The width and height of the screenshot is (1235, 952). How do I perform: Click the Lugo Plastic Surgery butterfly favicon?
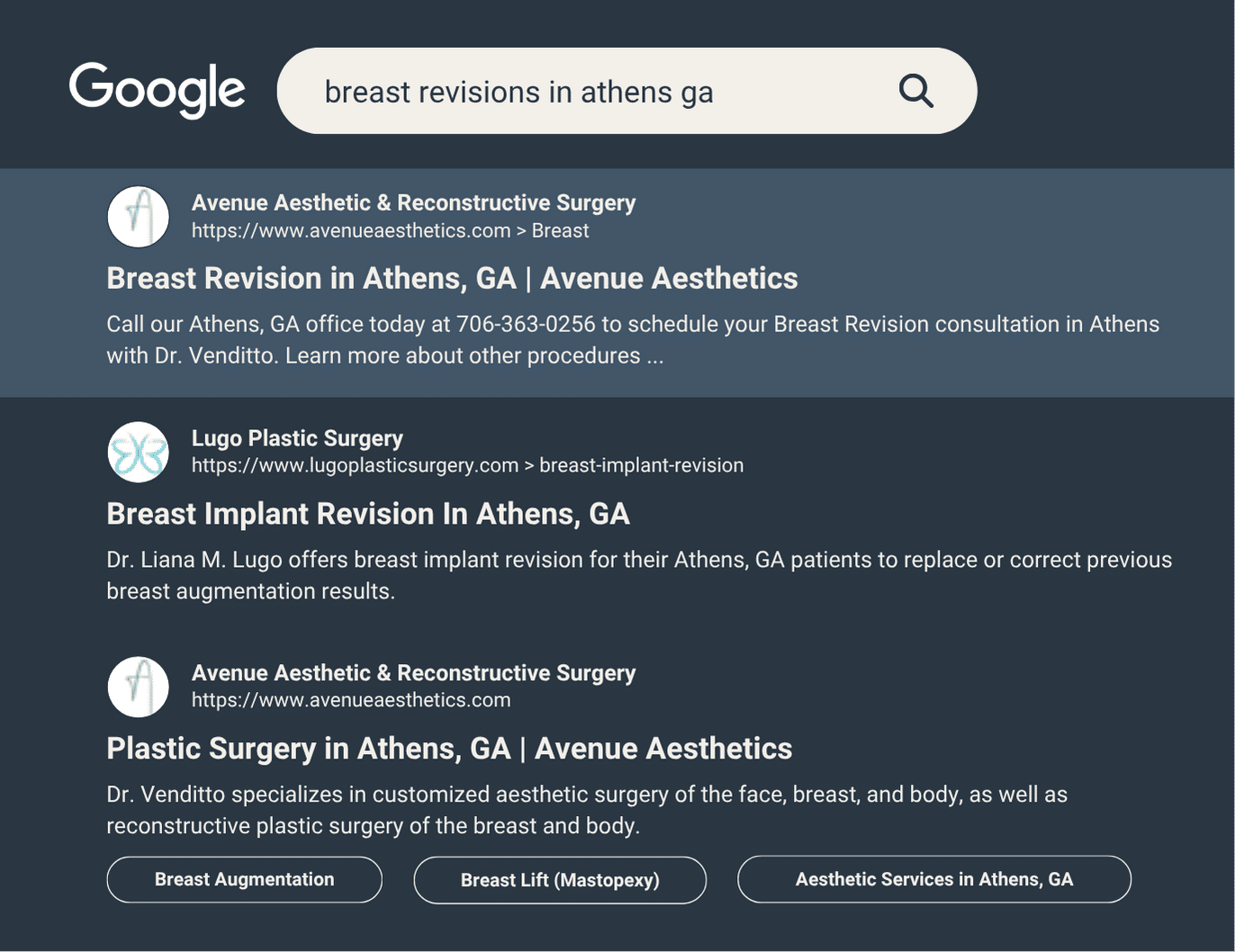click(x=138, y=452)
